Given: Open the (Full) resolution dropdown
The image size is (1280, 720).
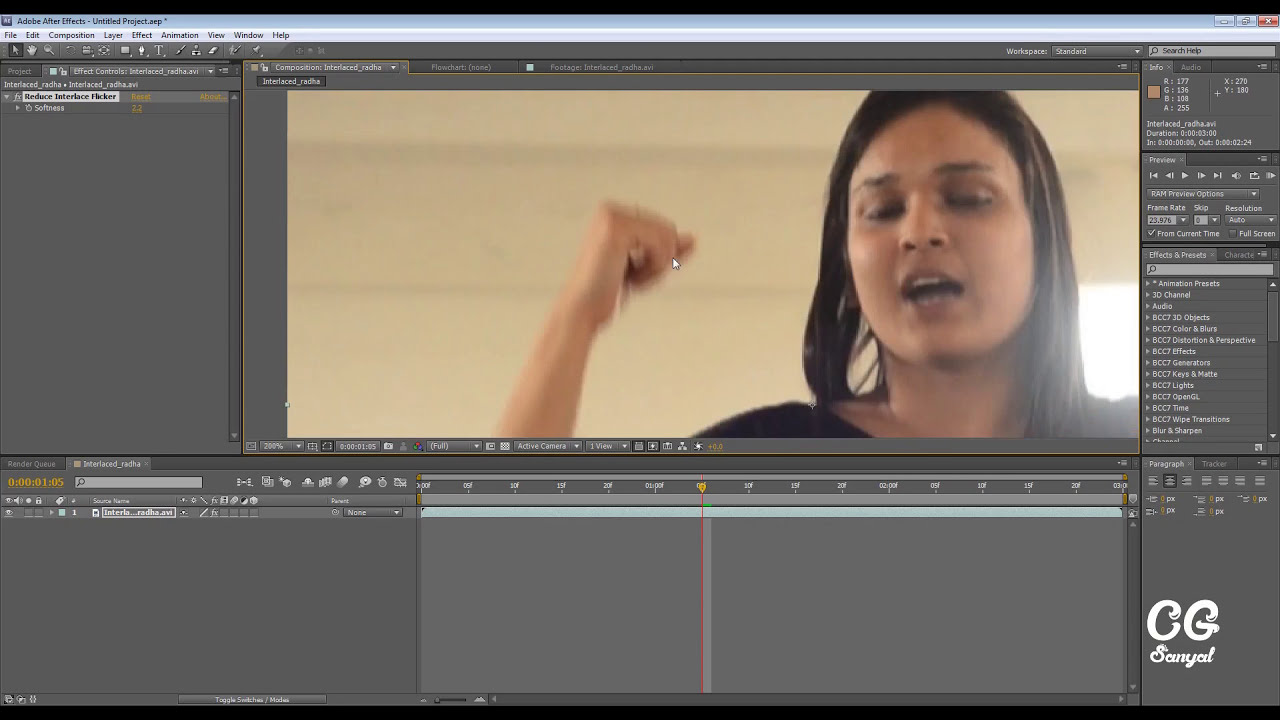Looking at the screenshot, I should [x=455, y=446].
